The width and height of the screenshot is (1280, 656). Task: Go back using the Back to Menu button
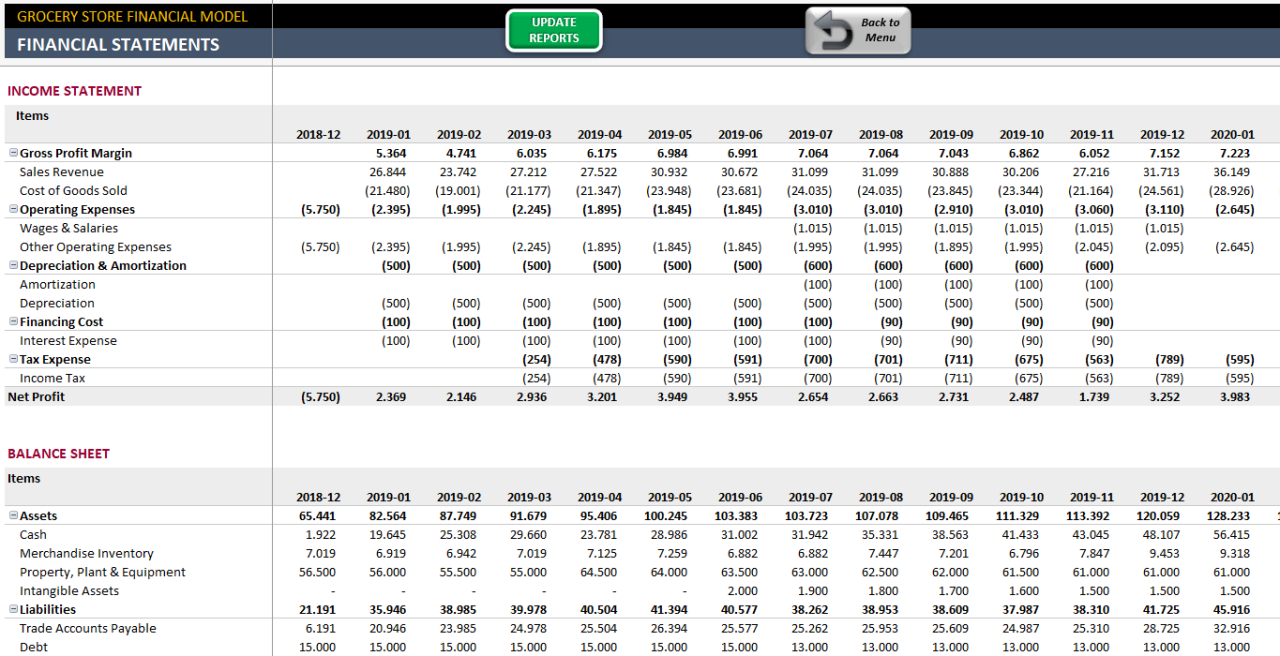tap(858, 30)
